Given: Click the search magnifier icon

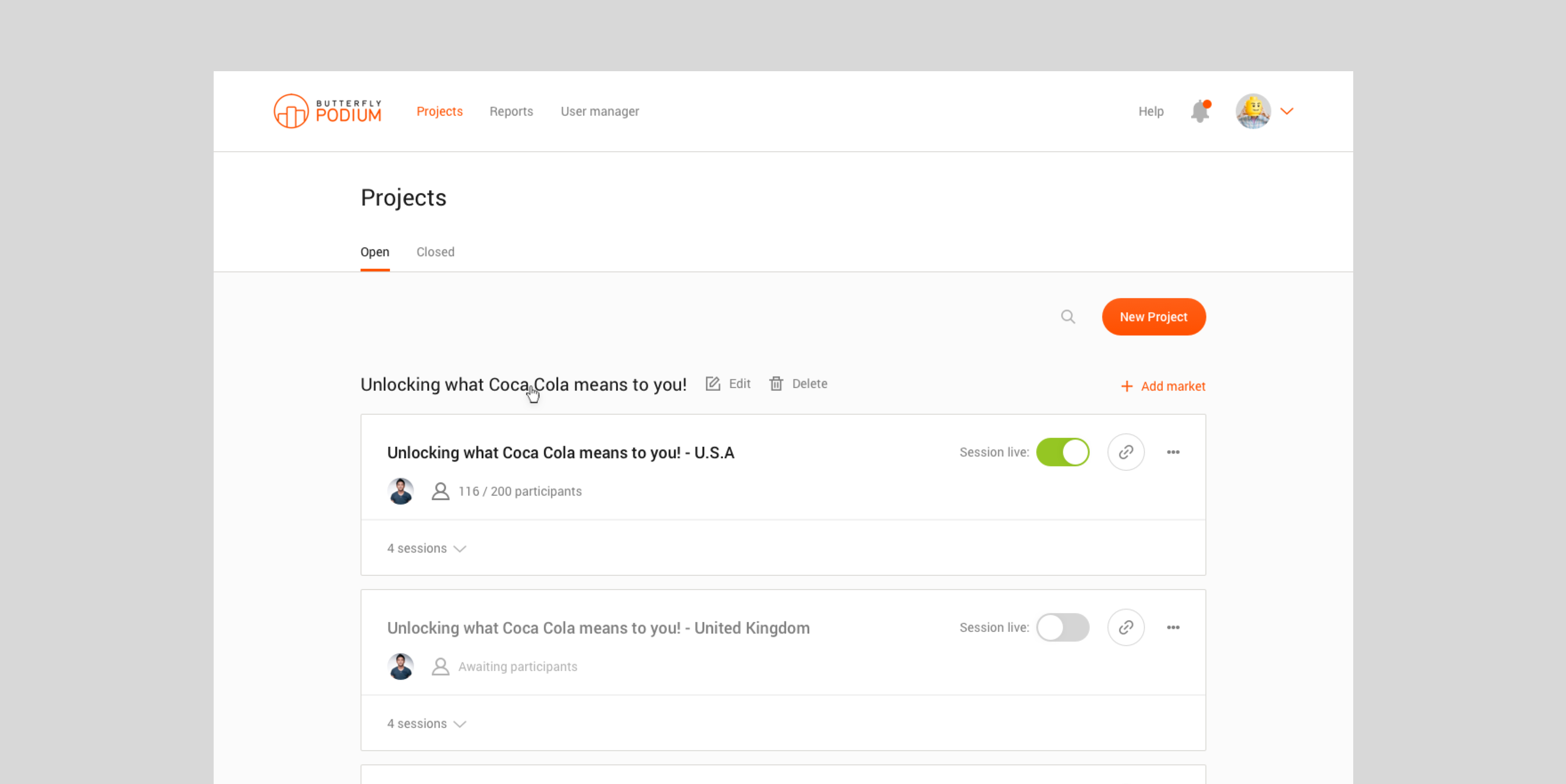Looking at the screenshot, I should (1068, 317).
